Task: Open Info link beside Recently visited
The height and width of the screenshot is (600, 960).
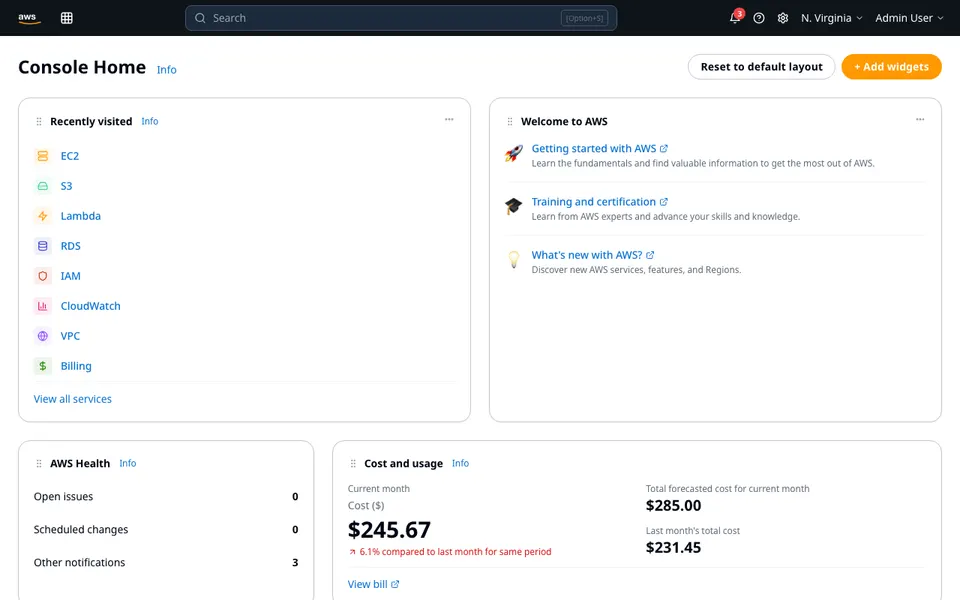Action: (150, 121)
